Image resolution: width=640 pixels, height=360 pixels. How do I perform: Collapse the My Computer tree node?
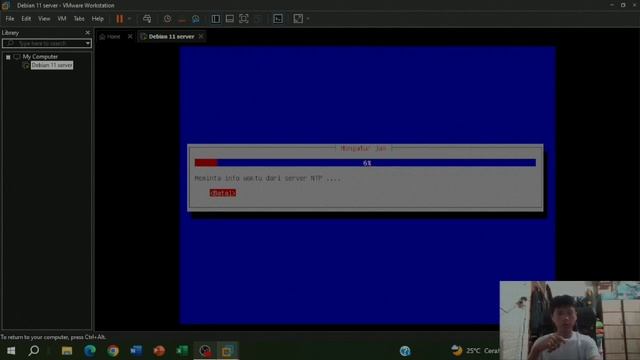tap(8, 57)
